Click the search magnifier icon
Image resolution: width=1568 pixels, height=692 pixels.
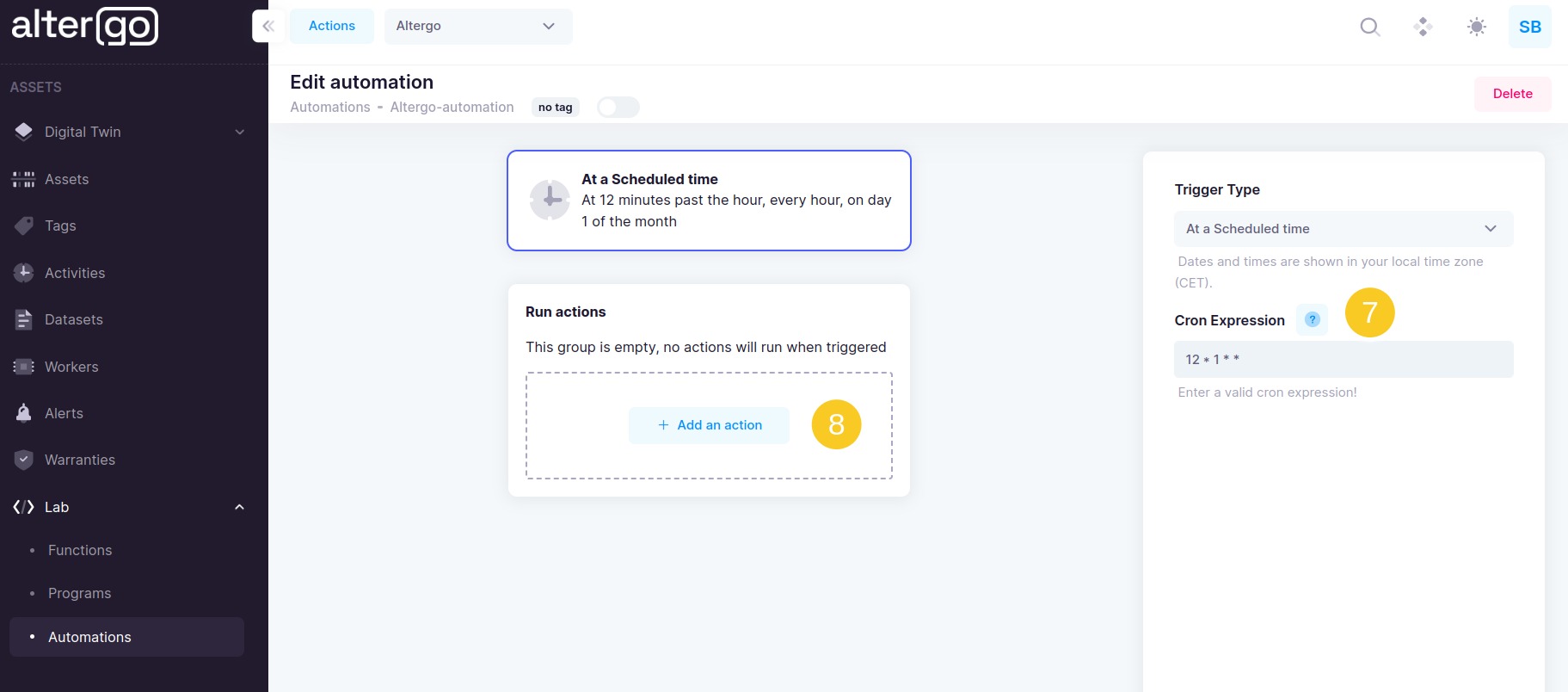[x=1369, y=27]
